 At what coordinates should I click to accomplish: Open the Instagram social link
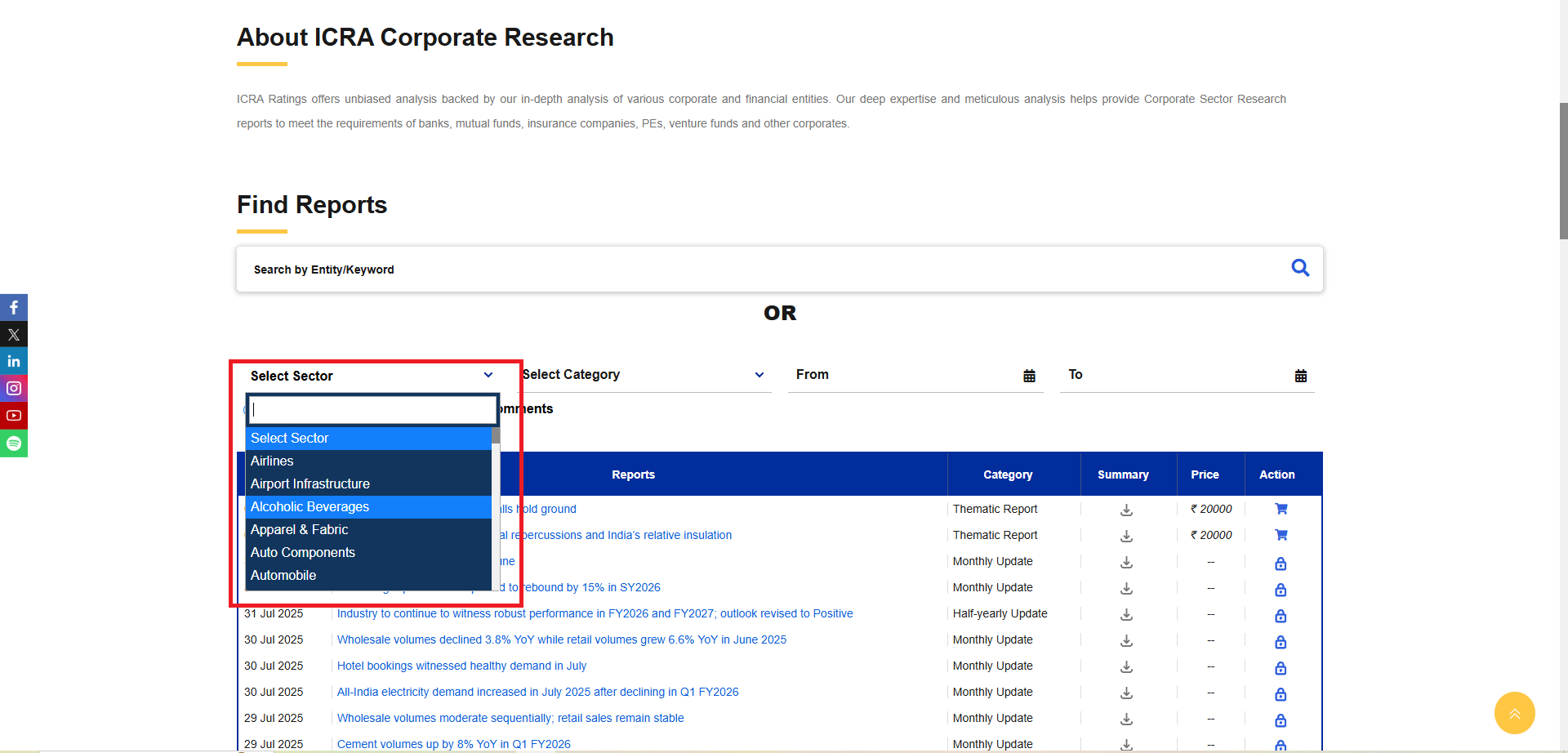[x=14, y=388]
